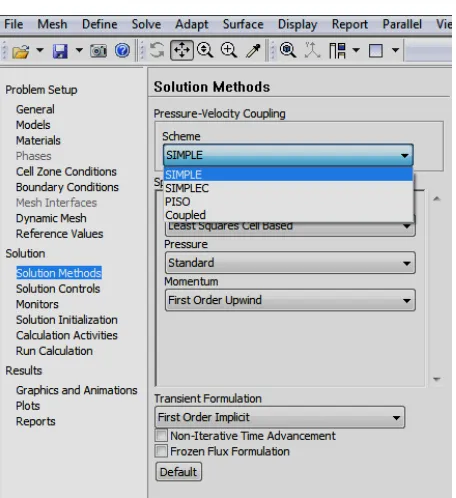
Task: Click the camera screenshot icon
Action: click(x=98, y=51)
